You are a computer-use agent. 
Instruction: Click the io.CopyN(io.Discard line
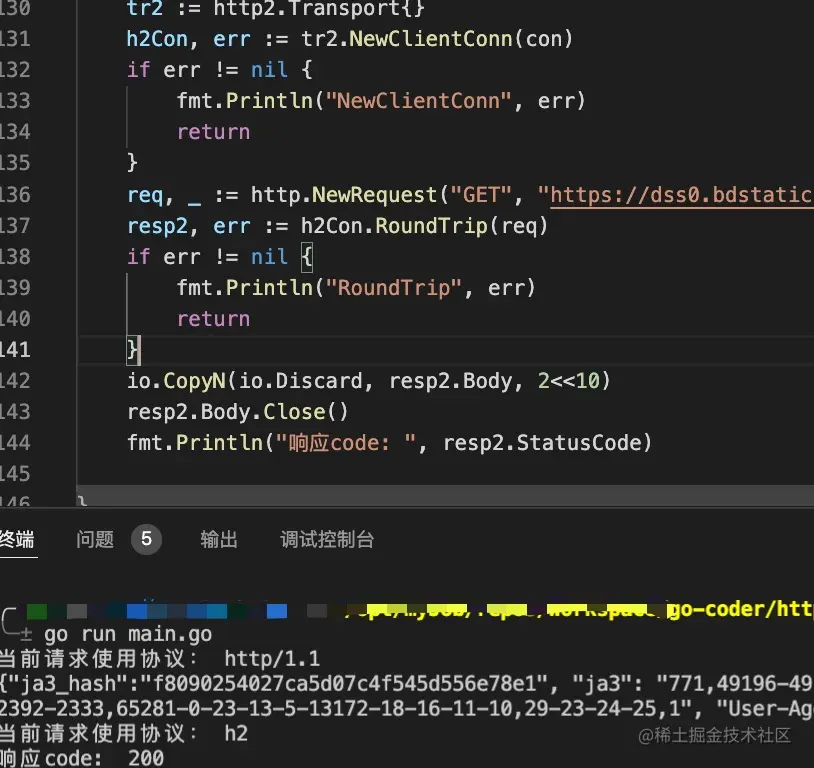369,381
